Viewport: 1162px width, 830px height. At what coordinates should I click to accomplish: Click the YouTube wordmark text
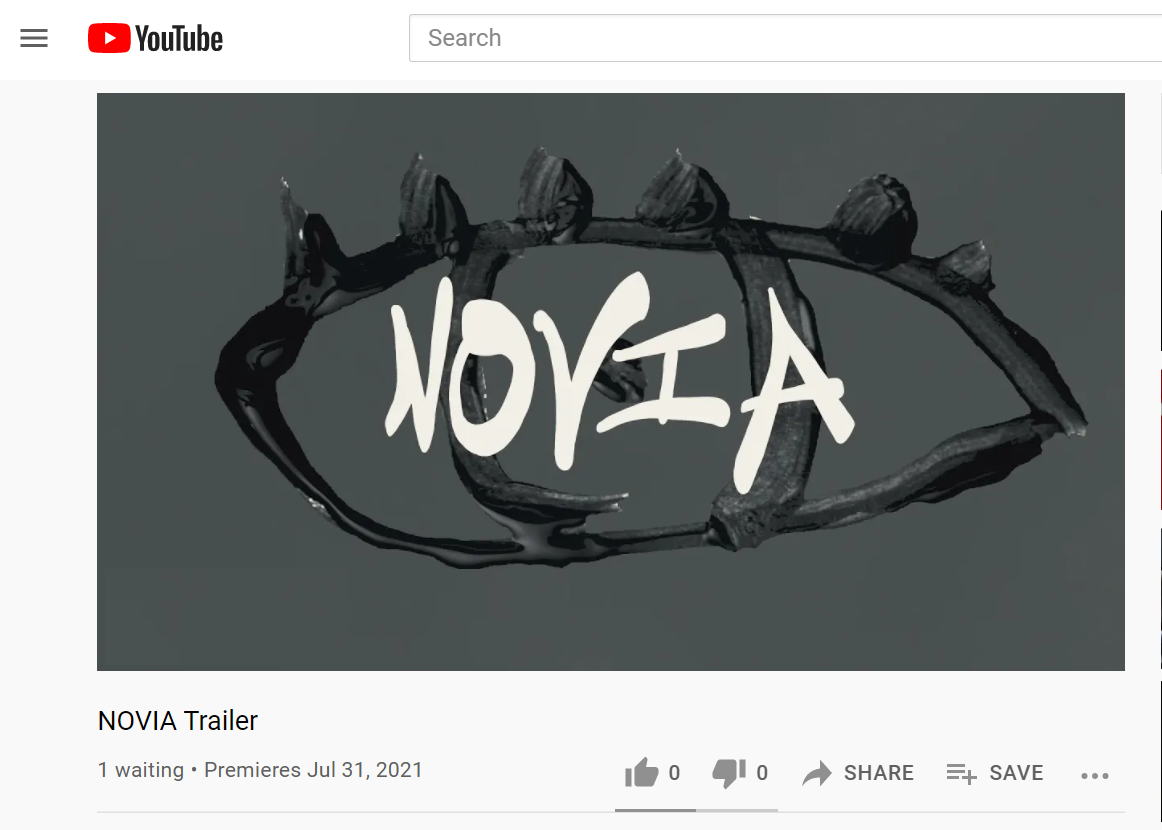179,39
